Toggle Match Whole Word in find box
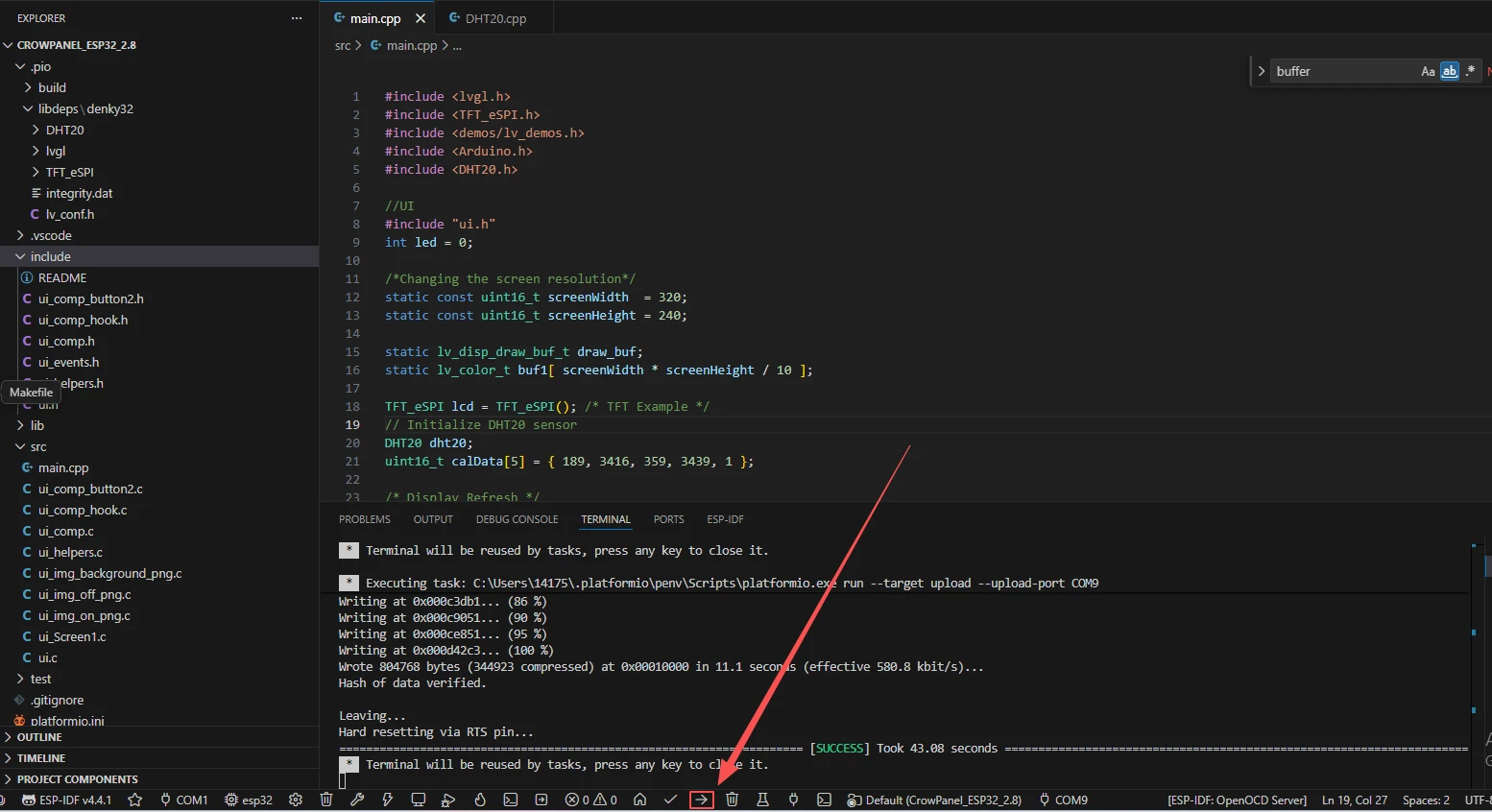Viewport: 1492px width, 812px height. [x=1449, y=71]
